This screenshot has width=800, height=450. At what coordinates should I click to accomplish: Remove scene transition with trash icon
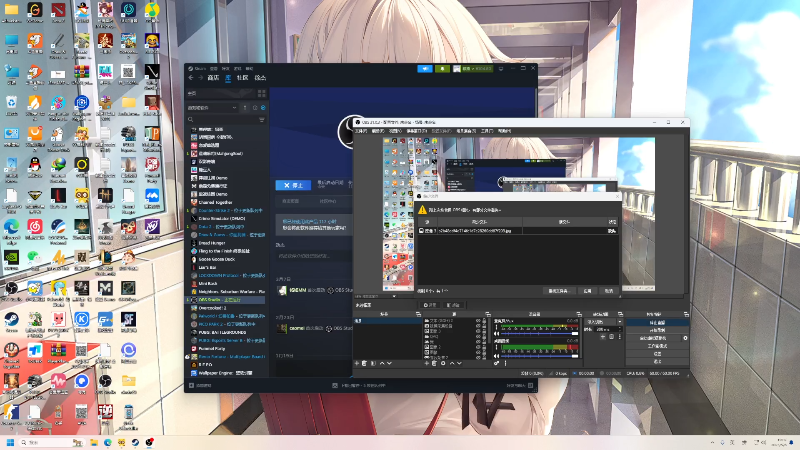tap(612, 337)
